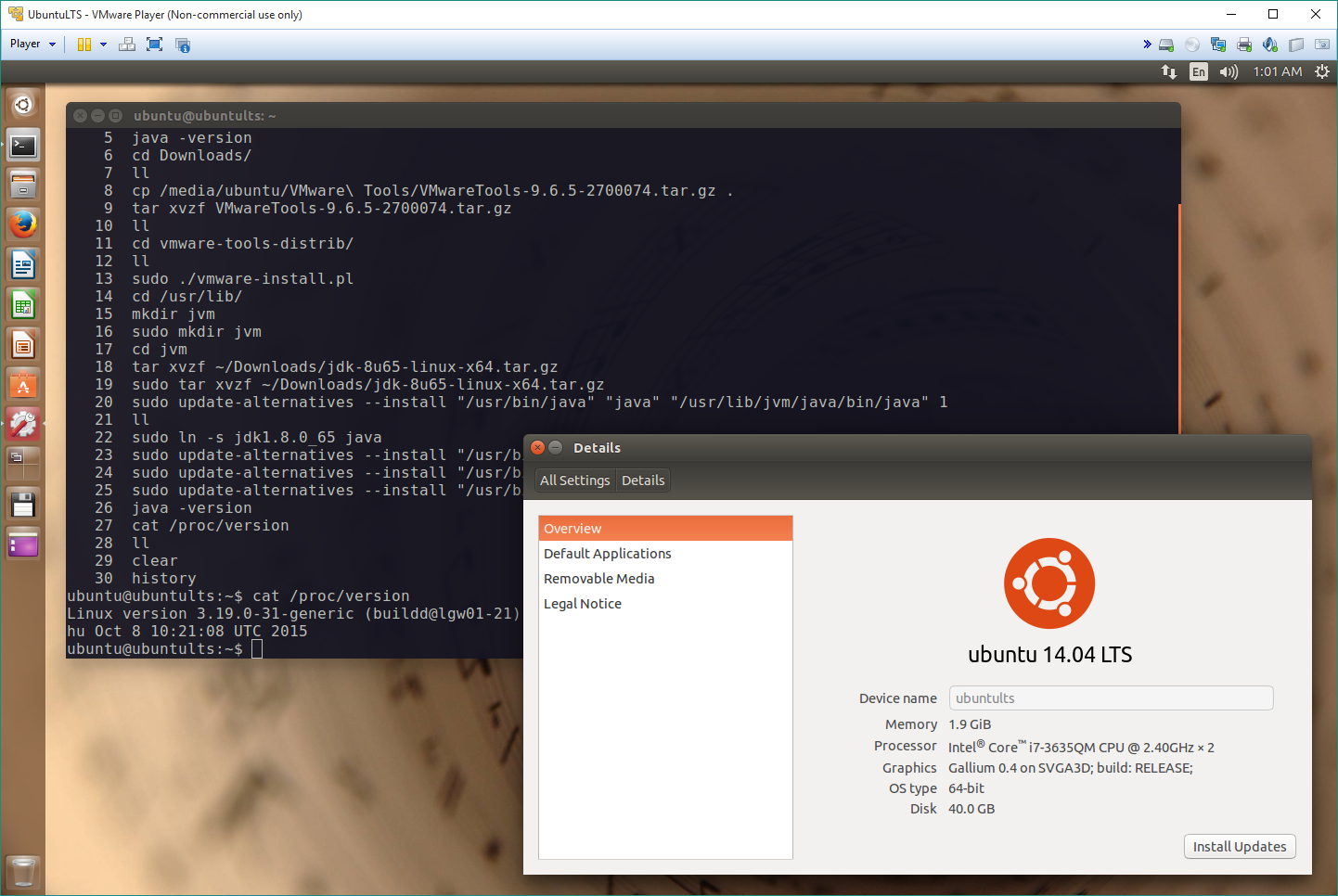The height and width of the screenshot is (896, 1338).
Task: Click 'cat /proc/version' history line 27
Action: 211,526
